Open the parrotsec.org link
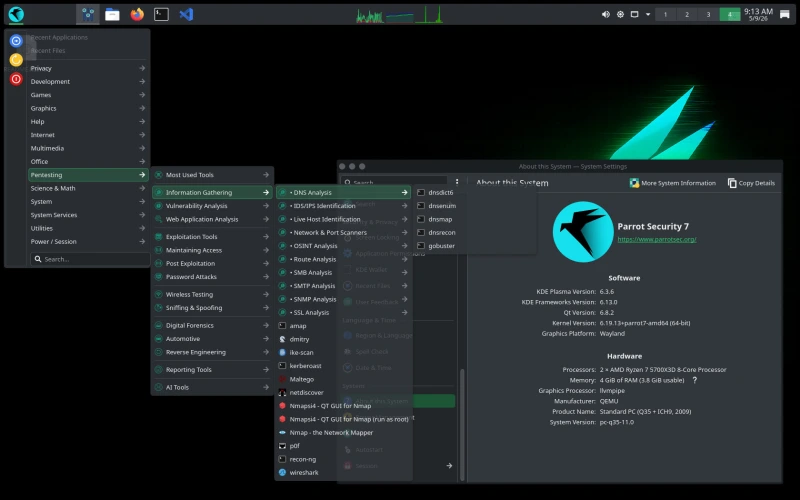 pos(657,239)
